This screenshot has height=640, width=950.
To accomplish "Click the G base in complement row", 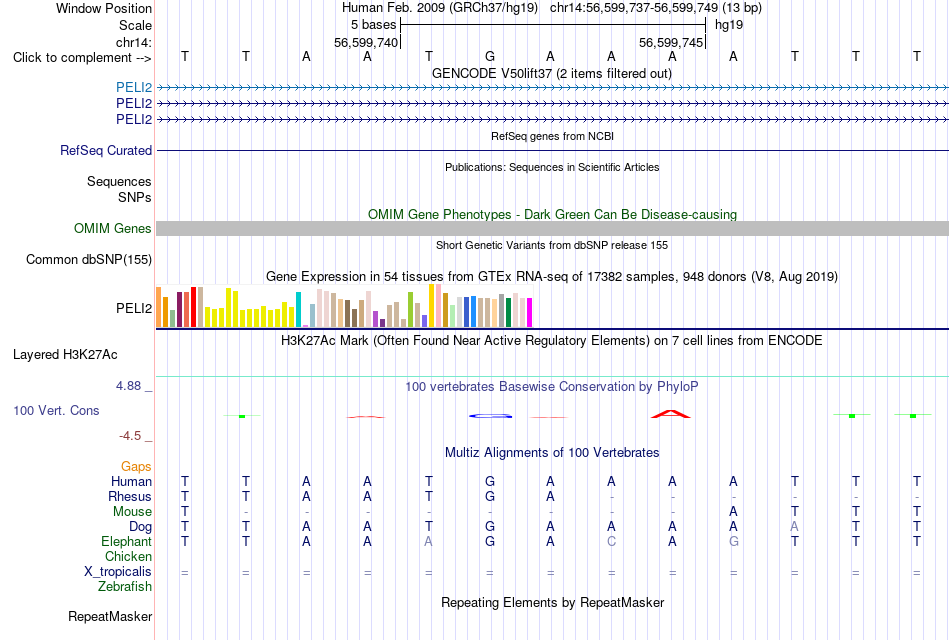I will pos(490,56).
